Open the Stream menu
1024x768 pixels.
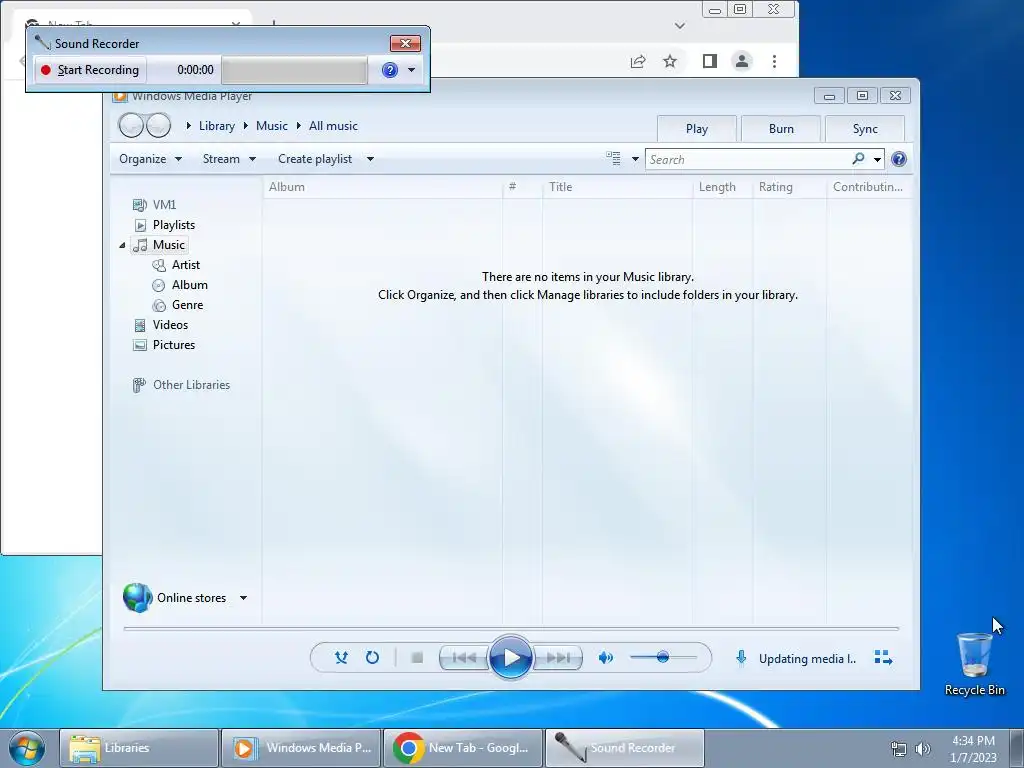(x=229, y=159)
